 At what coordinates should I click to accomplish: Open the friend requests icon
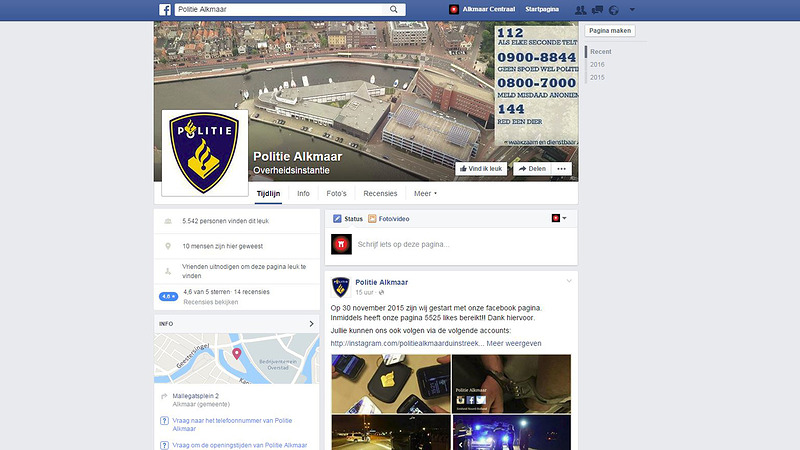(x=581, y=9)
